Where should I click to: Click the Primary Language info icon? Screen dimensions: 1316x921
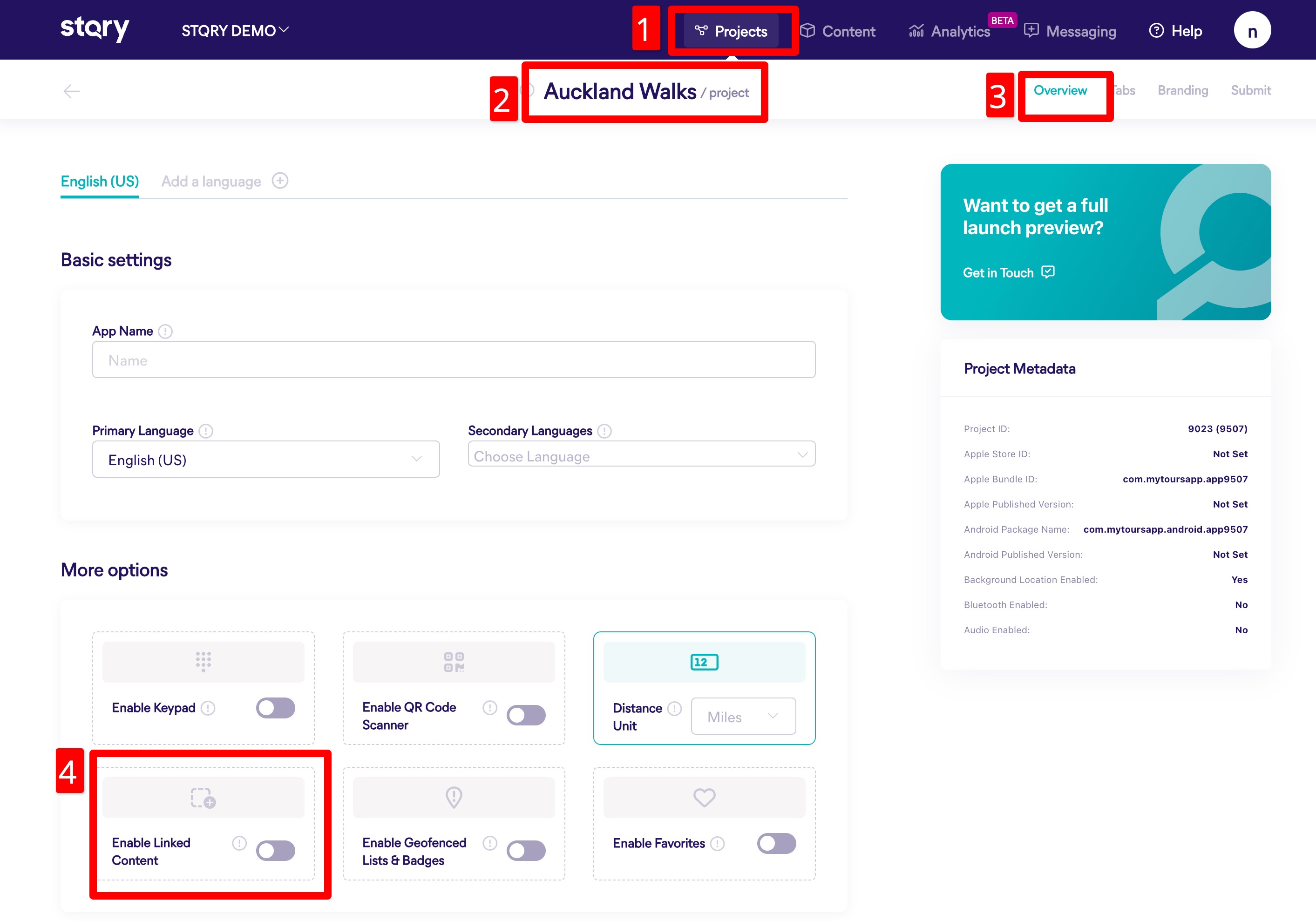pos(206,431)
